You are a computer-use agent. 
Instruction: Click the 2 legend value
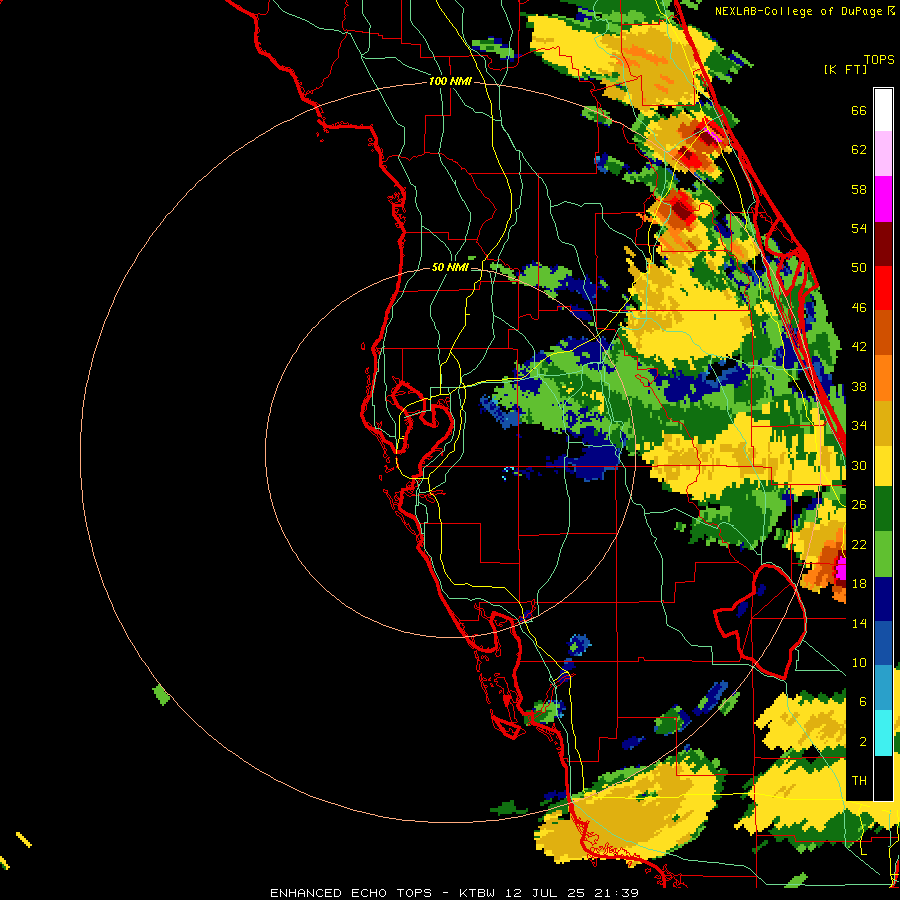(862, 742)
